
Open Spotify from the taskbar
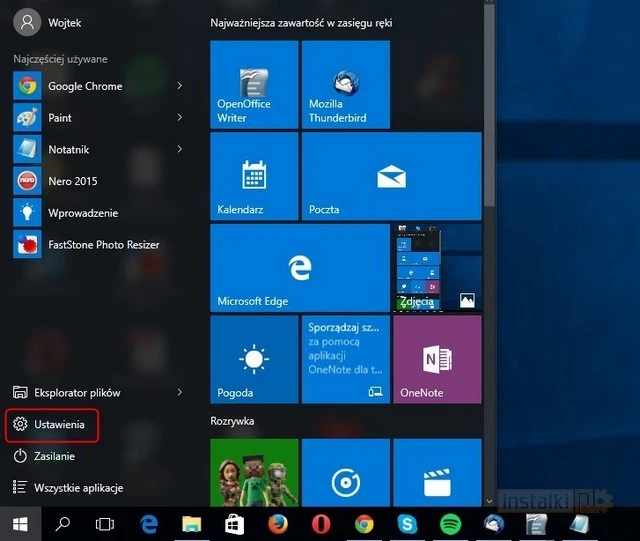tap(450, 523)
